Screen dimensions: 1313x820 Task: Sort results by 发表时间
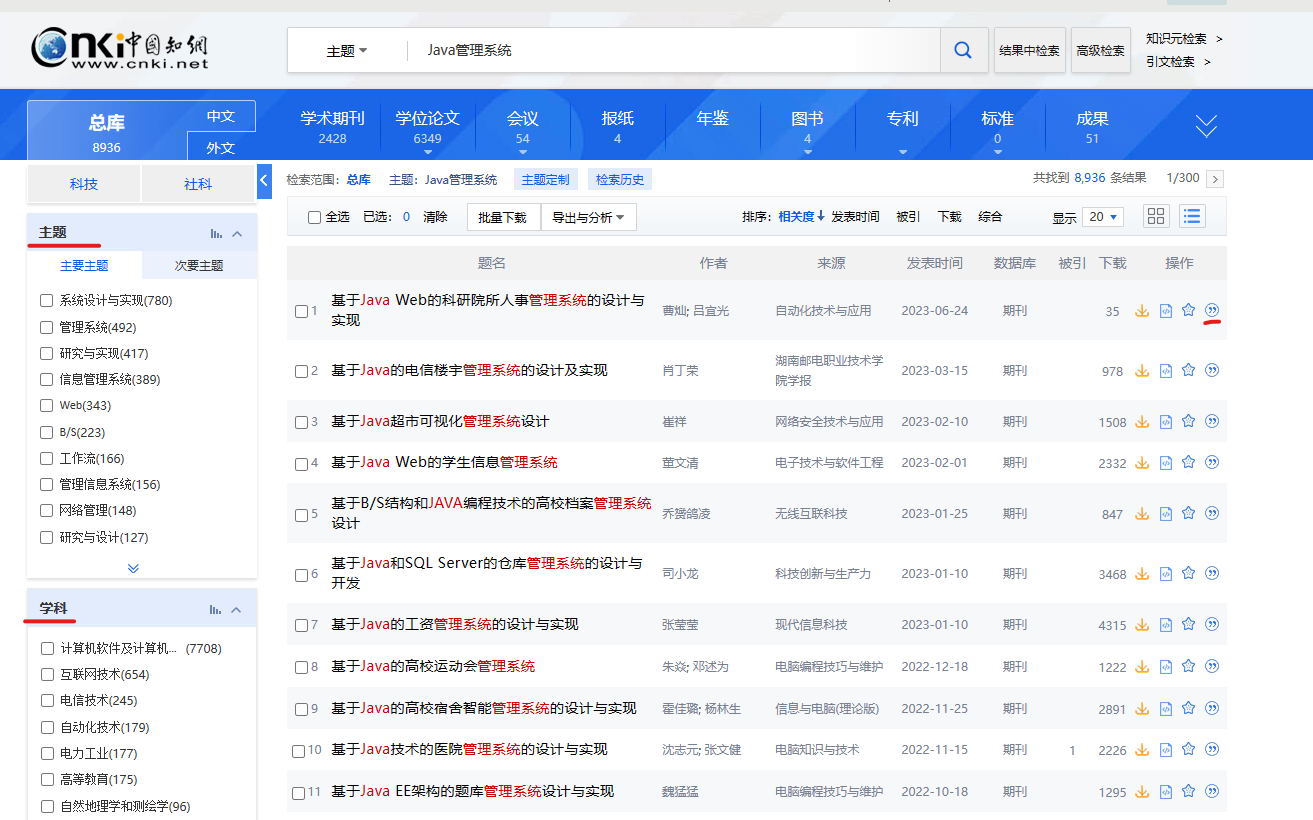point(855,216)
